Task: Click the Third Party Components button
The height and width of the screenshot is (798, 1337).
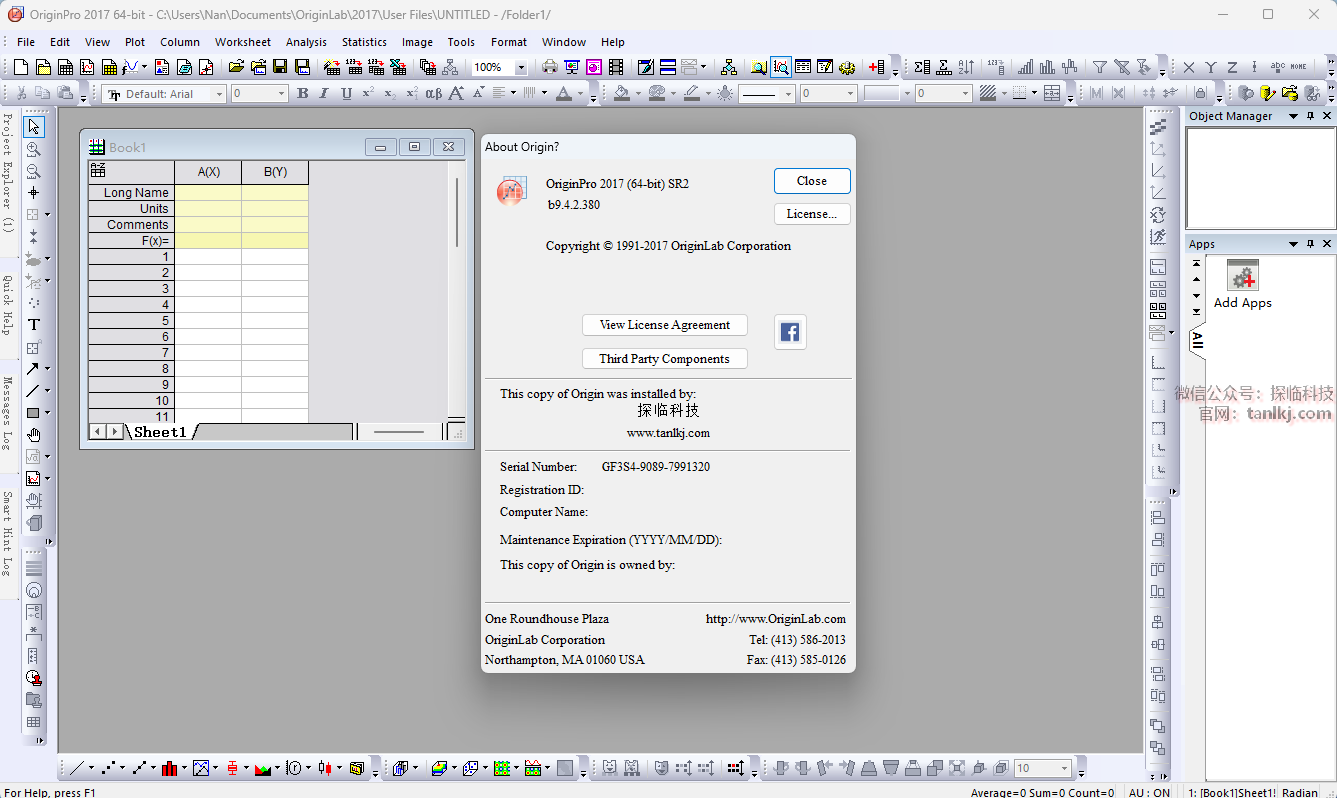Action: click(x=664, y=359)
